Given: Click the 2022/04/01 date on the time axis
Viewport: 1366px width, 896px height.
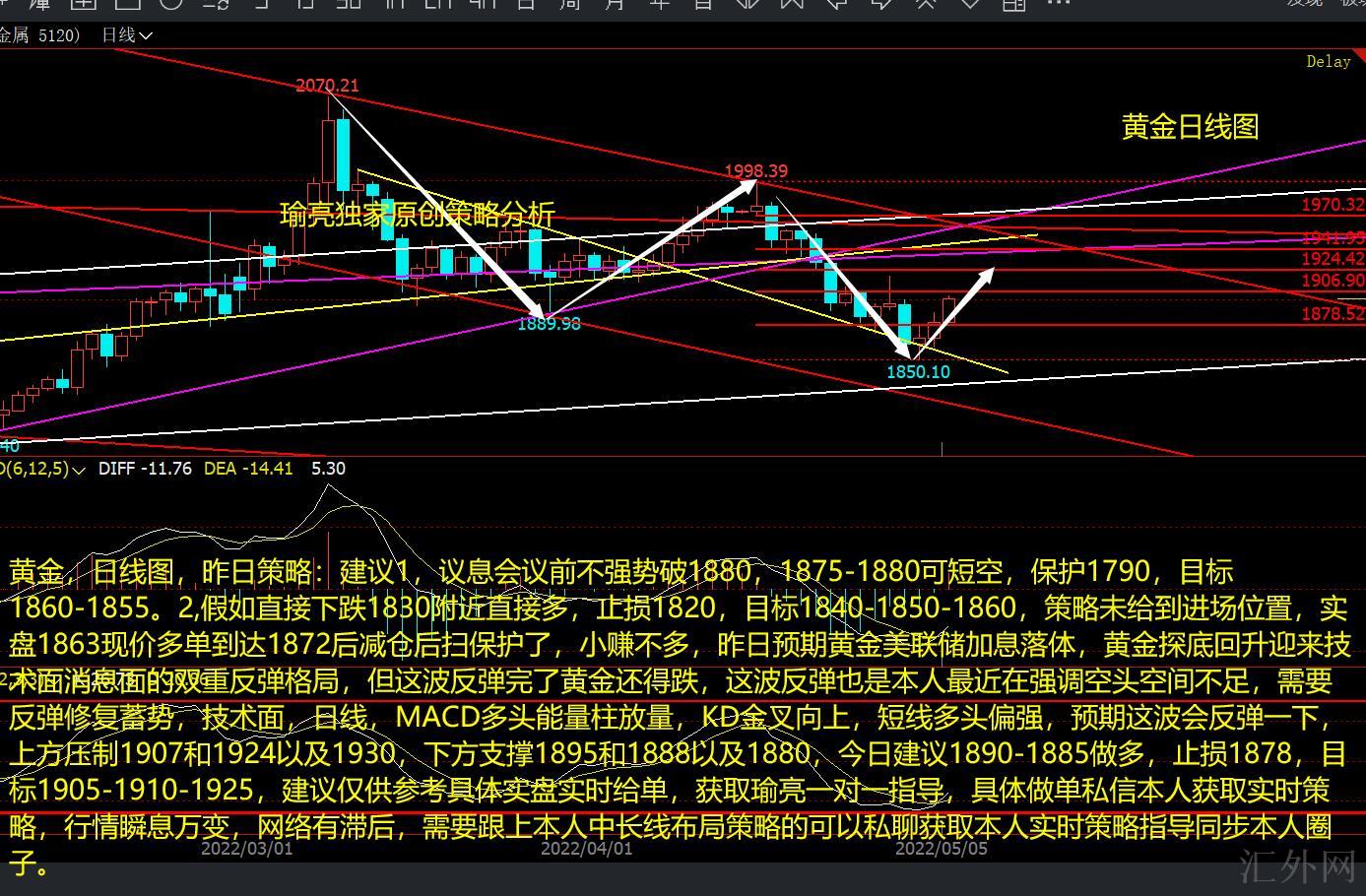Looking at the screenshot, I should coord(587,848).
